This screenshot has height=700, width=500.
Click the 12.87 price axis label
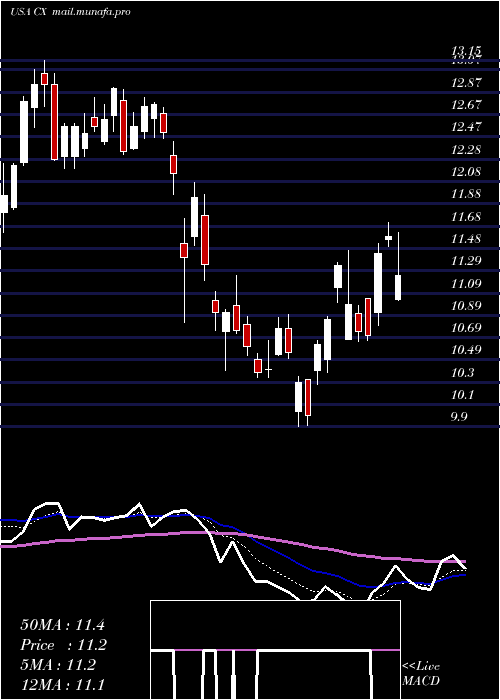point(467,83)
